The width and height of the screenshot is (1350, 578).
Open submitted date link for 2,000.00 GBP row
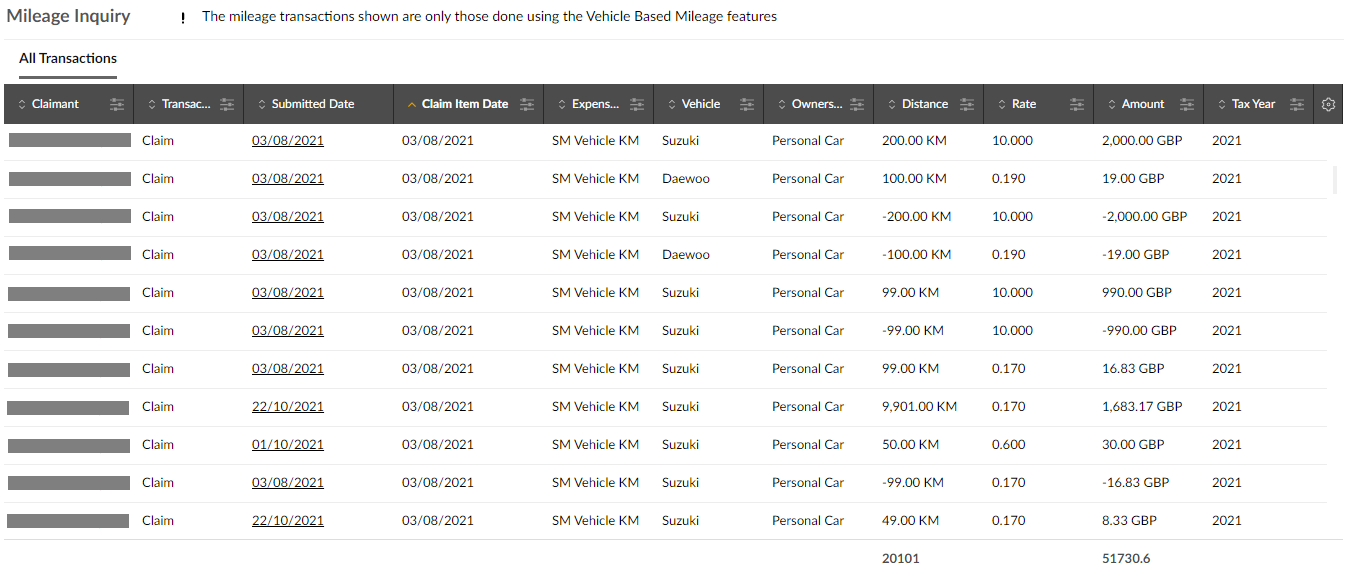pos(288,141)
